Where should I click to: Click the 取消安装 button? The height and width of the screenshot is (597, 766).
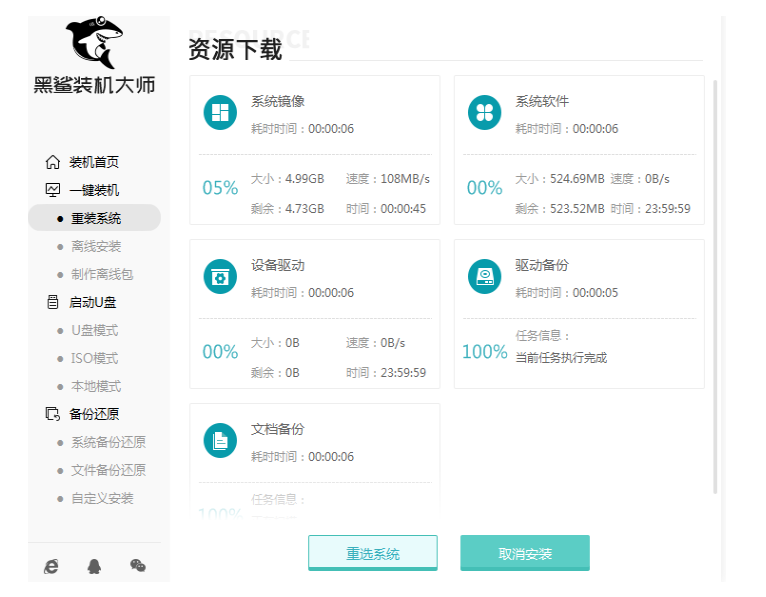524,553
